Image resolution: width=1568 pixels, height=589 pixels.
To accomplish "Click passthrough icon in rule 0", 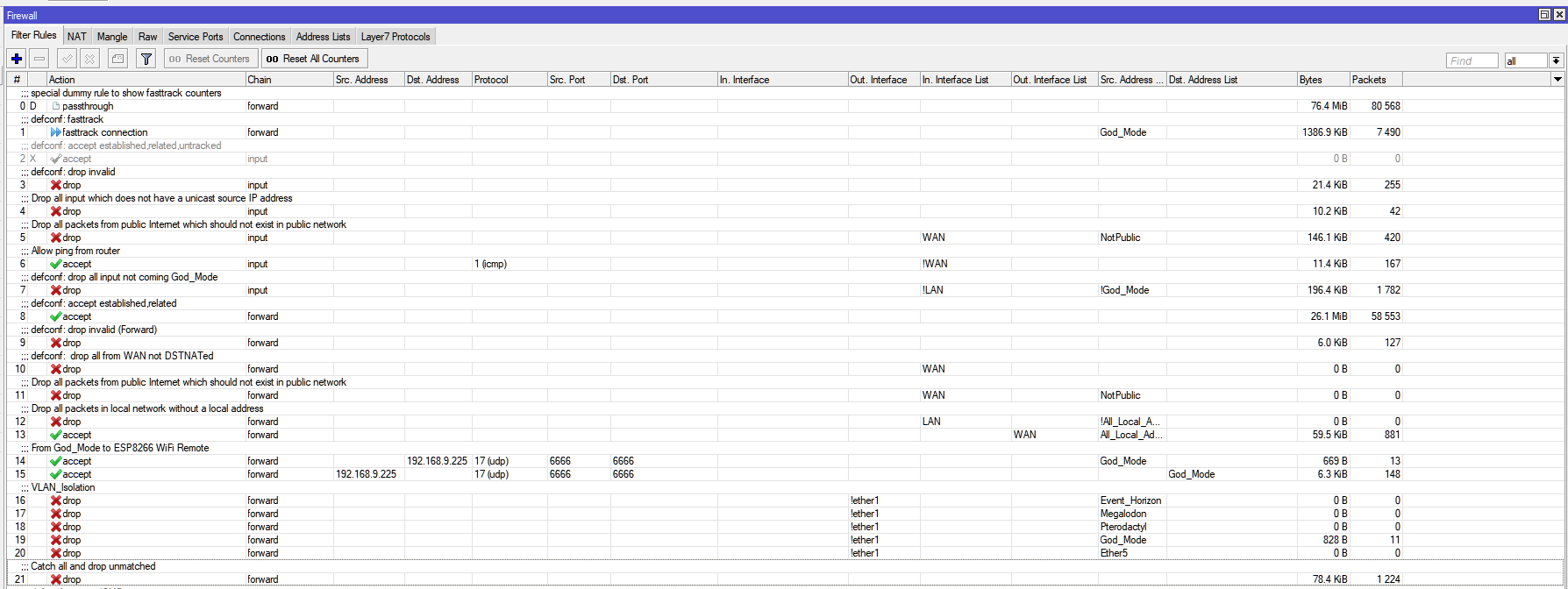I will [x=56, y=106].
